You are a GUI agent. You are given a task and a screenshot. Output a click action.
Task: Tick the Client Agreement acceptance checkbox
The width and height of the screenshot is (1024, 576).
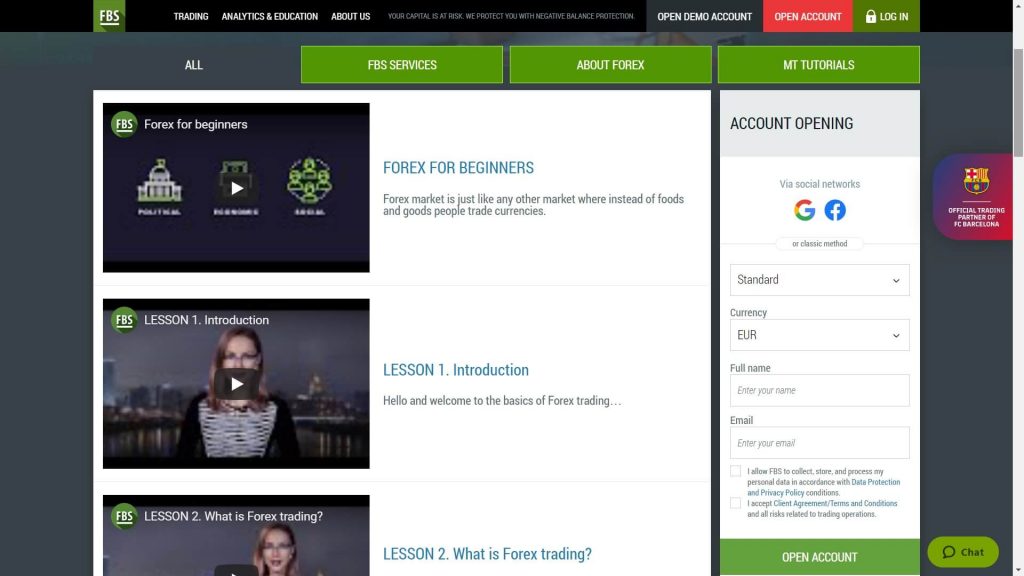pos(736,503)
